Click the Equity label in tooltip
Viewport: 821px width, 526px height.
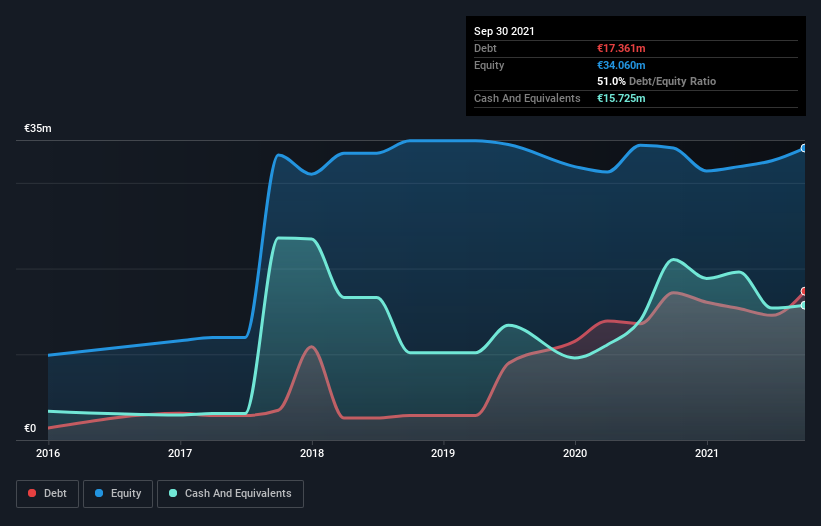(x=489, y=65)
